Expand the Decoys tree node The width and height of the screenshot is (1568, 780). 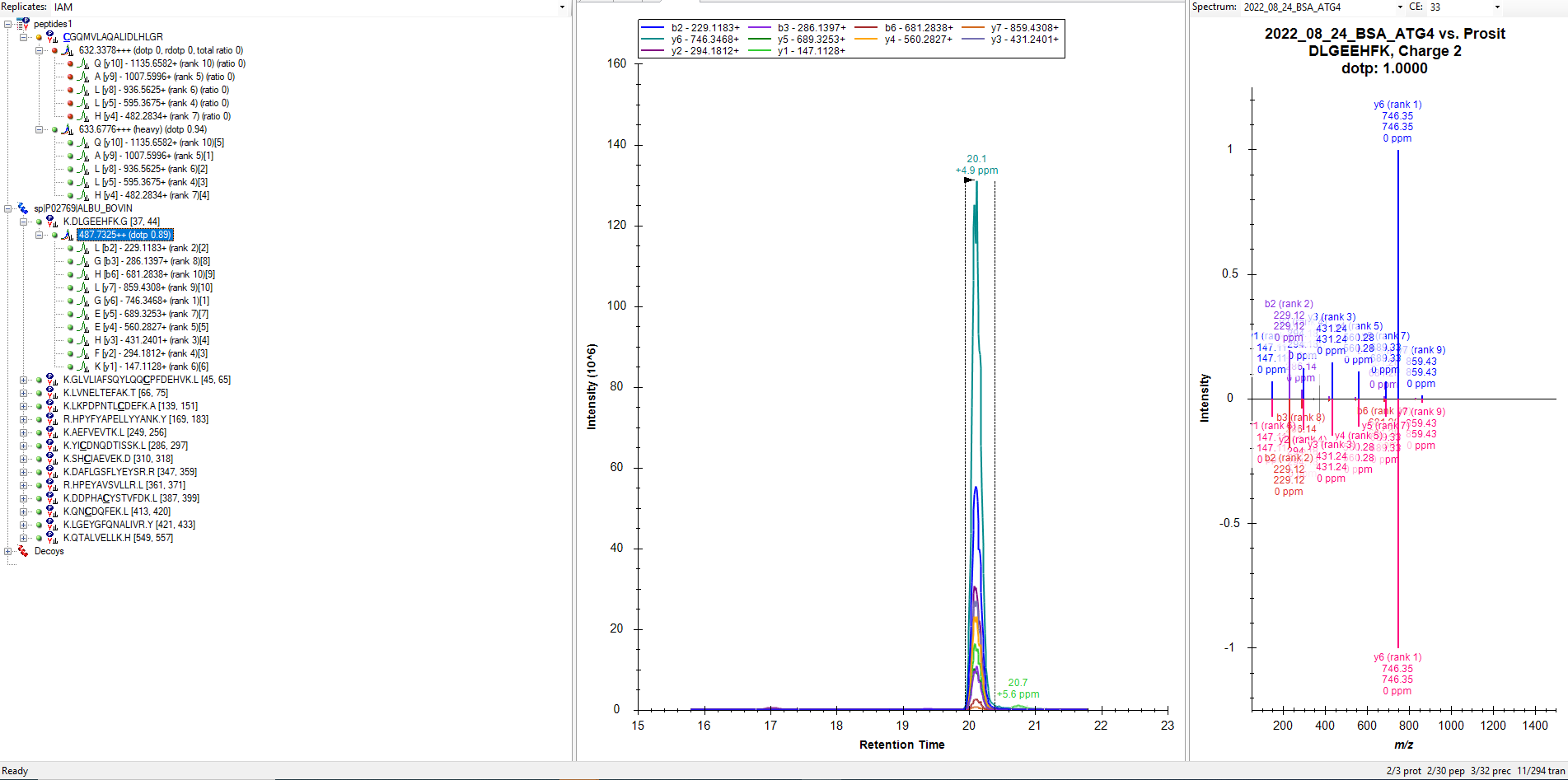point(8,551)
